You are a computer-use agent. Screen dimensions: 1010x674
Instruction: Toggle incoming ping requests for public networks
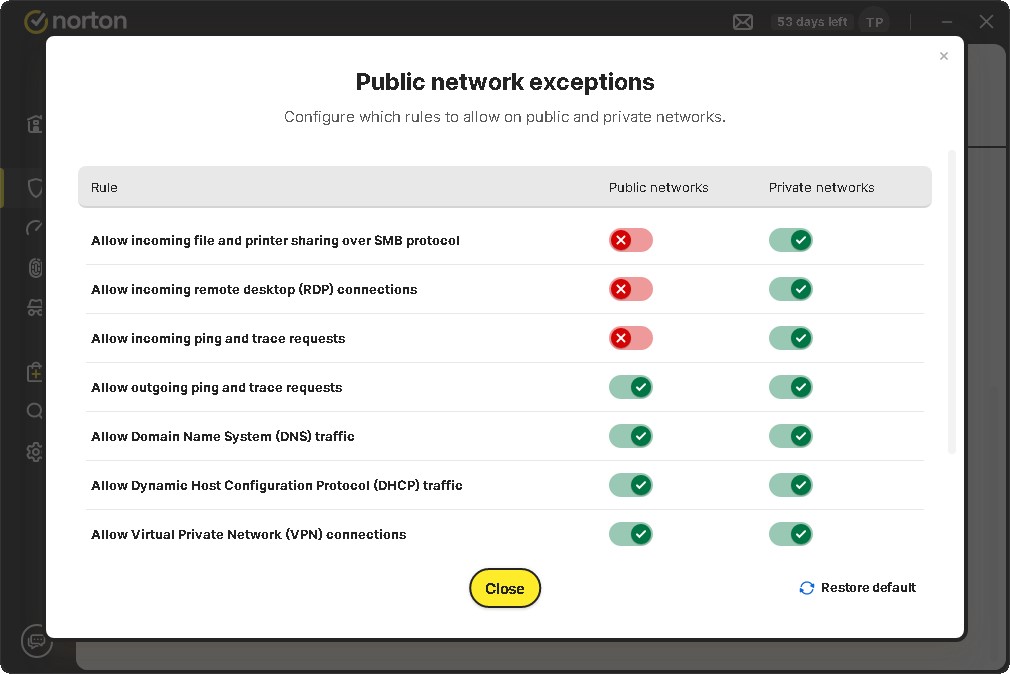pos(630,338)
